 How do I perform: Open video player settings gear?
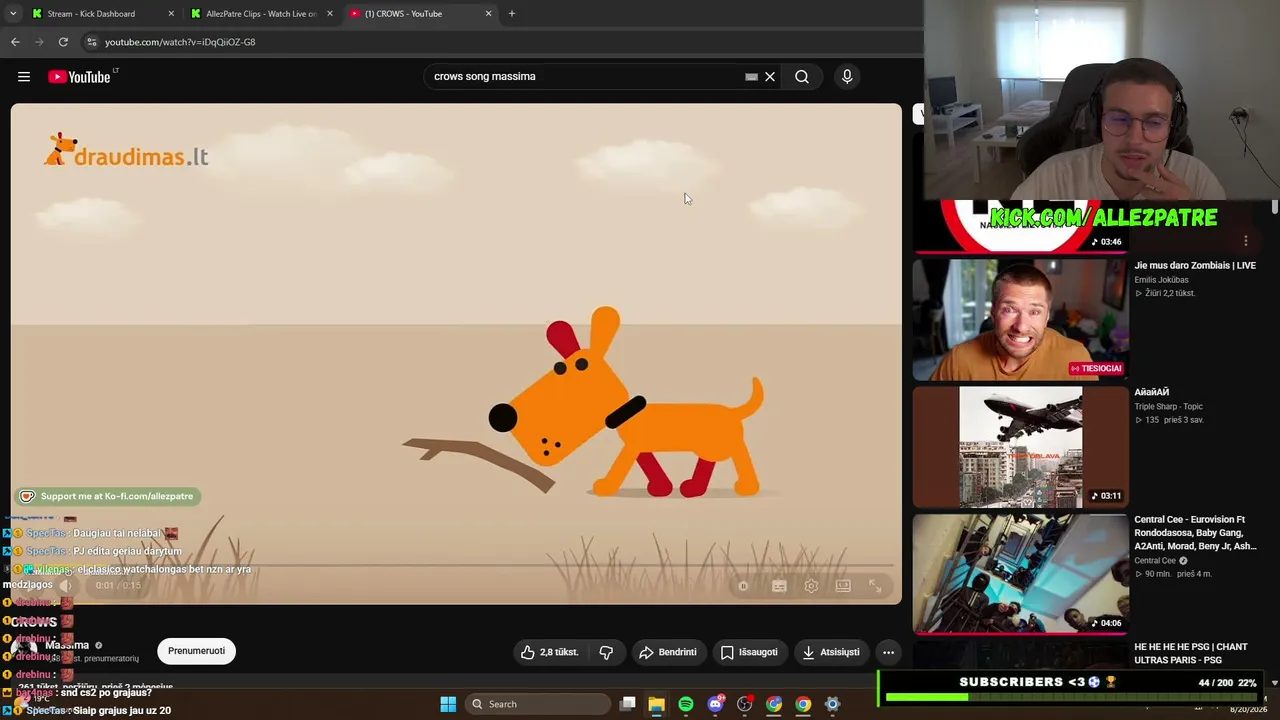click(811, 586)
